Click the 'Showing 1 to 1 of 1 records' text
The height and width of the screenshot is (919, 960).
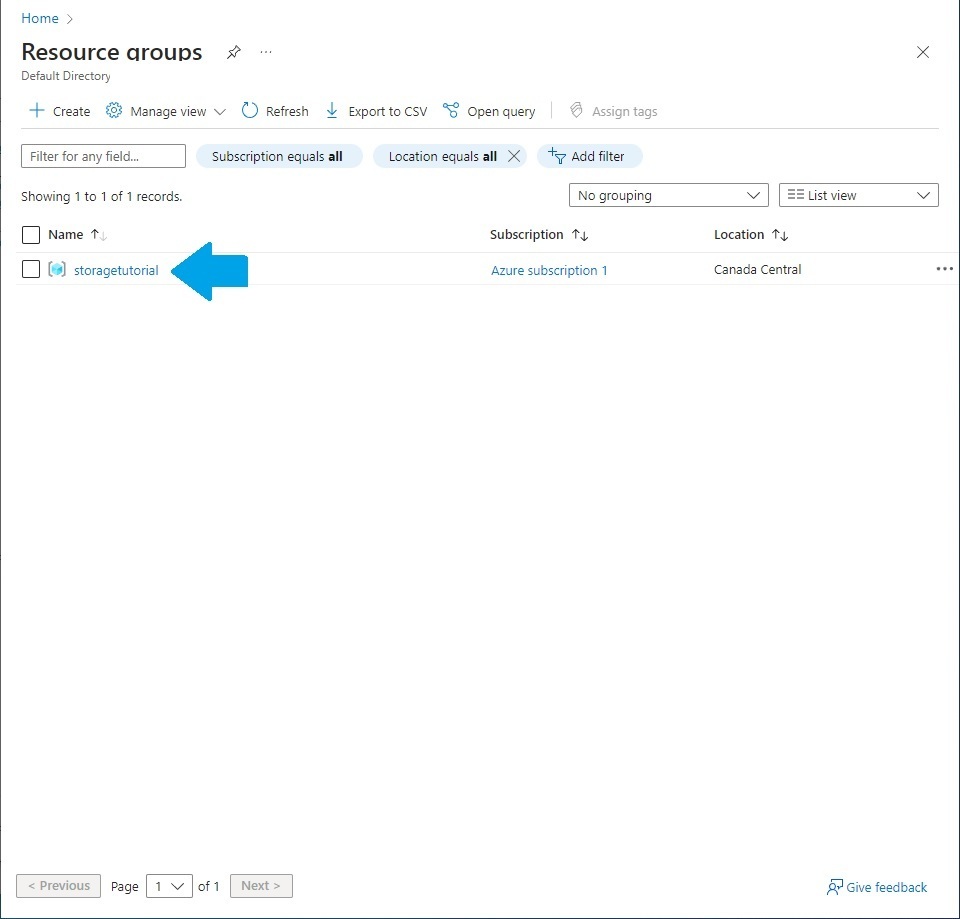(x=102, y=197)
